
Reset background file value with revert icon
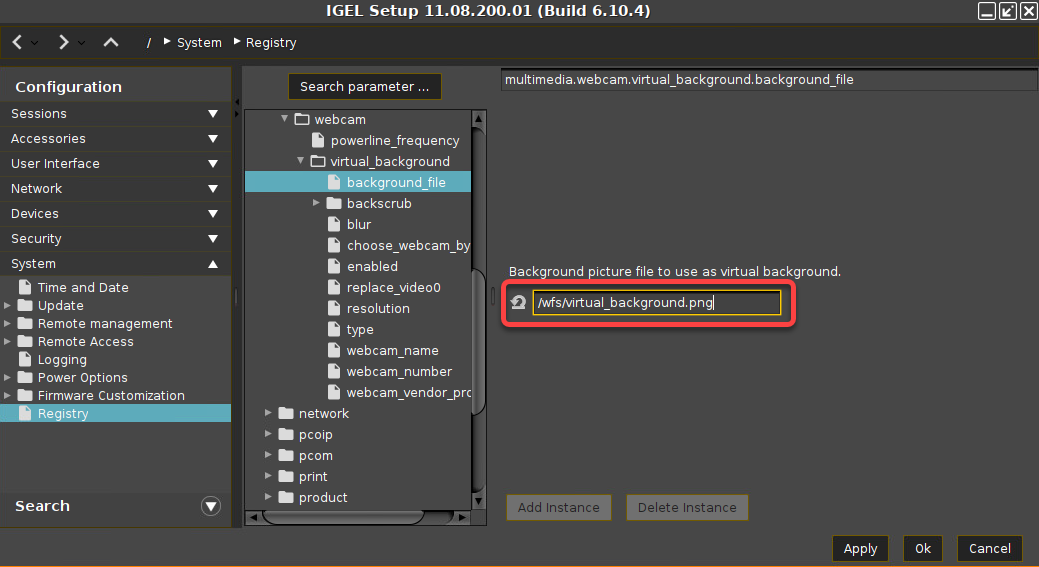click(518, 303)
